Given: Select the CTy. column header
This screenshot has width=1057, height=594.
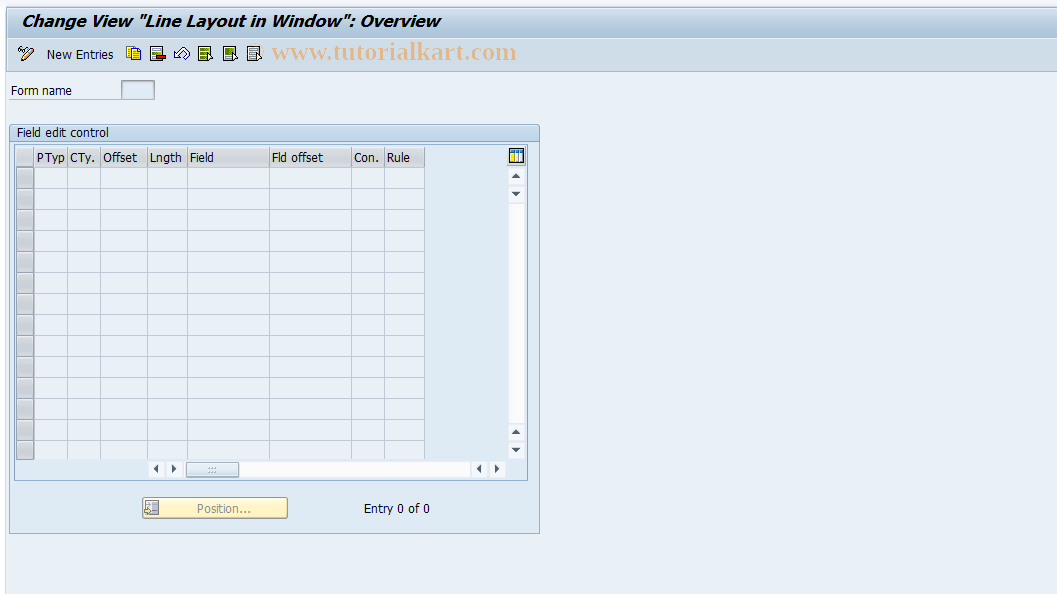Looking at the screenshot, I should (84, 158).
